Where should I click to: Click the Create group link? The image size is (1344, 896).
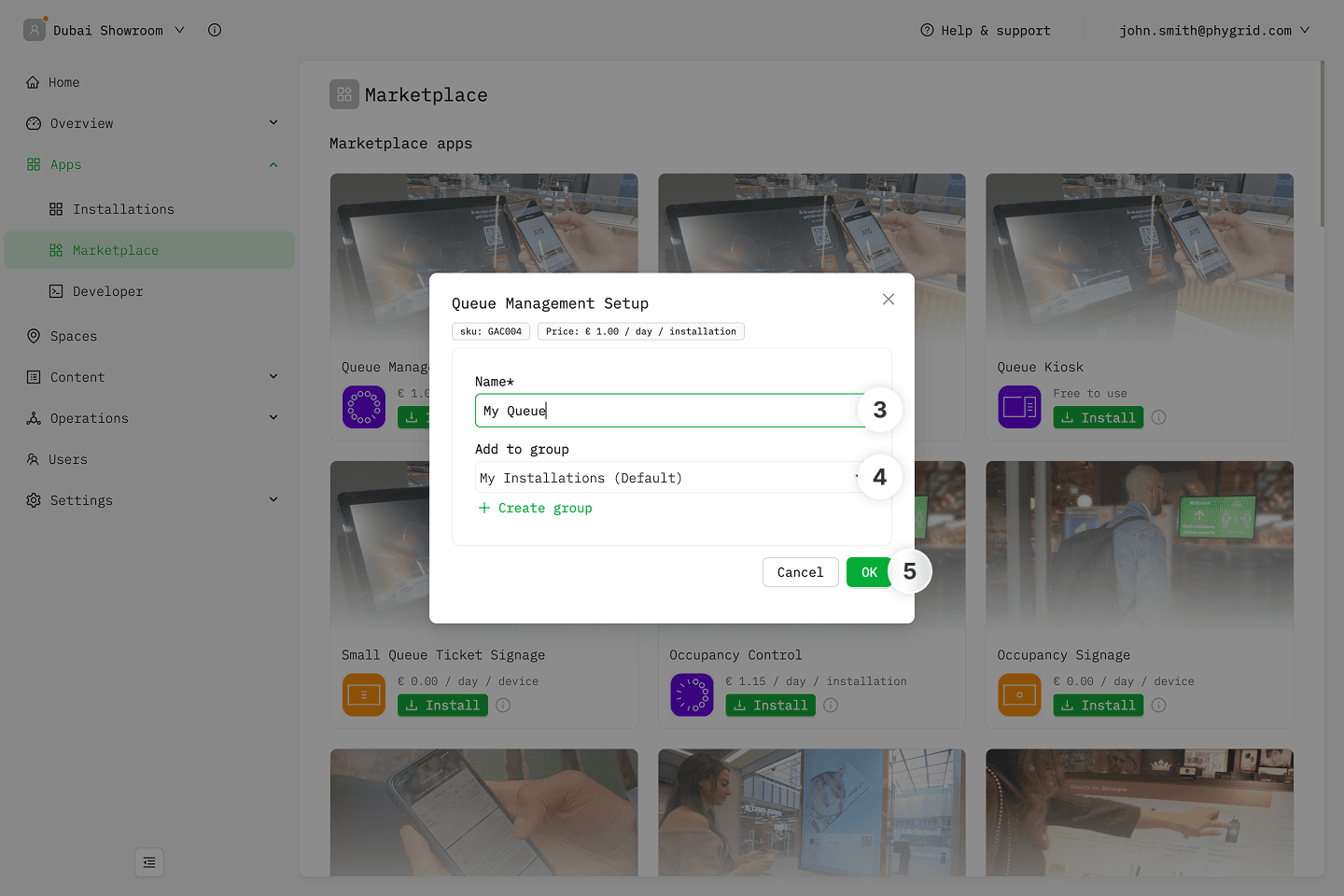click(x=536, y=508)
